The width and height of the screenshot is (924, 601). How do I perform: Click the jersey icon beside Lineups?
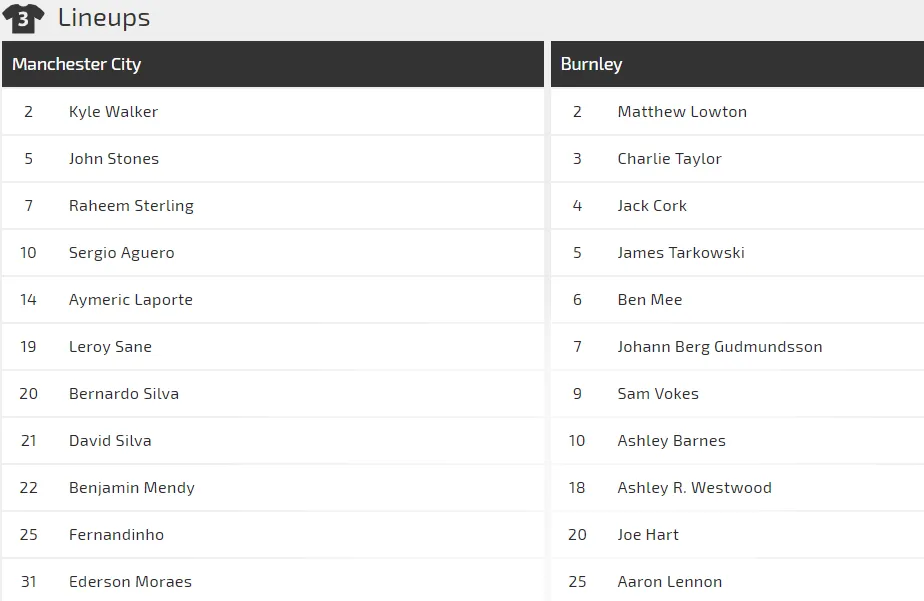[23, 18]
